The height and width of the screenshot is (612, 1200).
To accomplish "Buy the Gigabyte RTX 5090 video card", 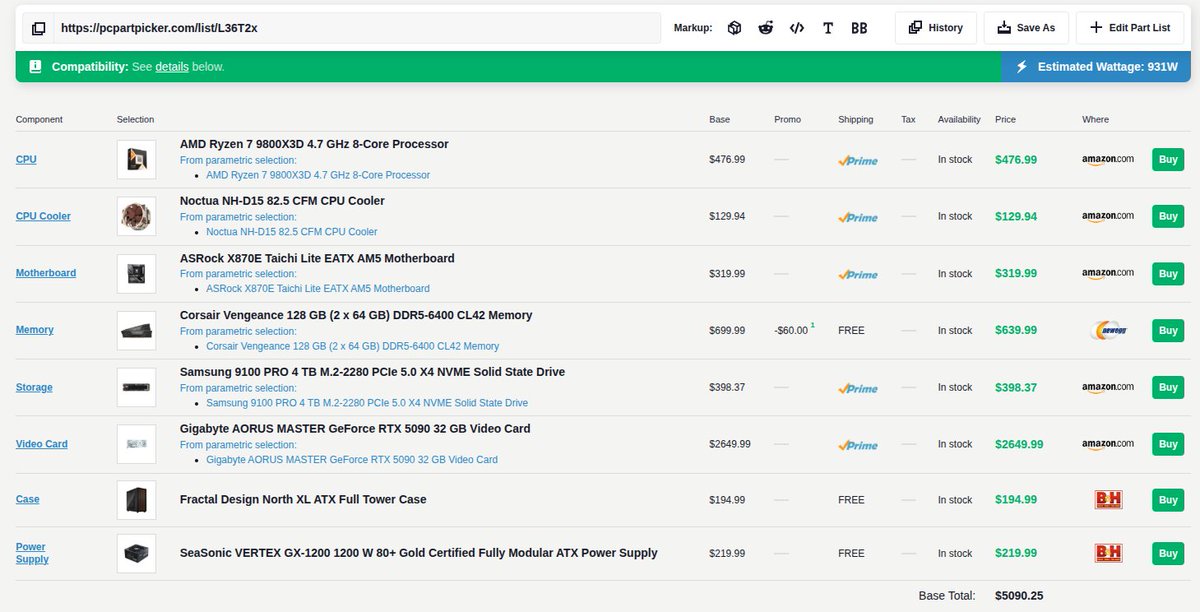I will [x=1168, y=444].
